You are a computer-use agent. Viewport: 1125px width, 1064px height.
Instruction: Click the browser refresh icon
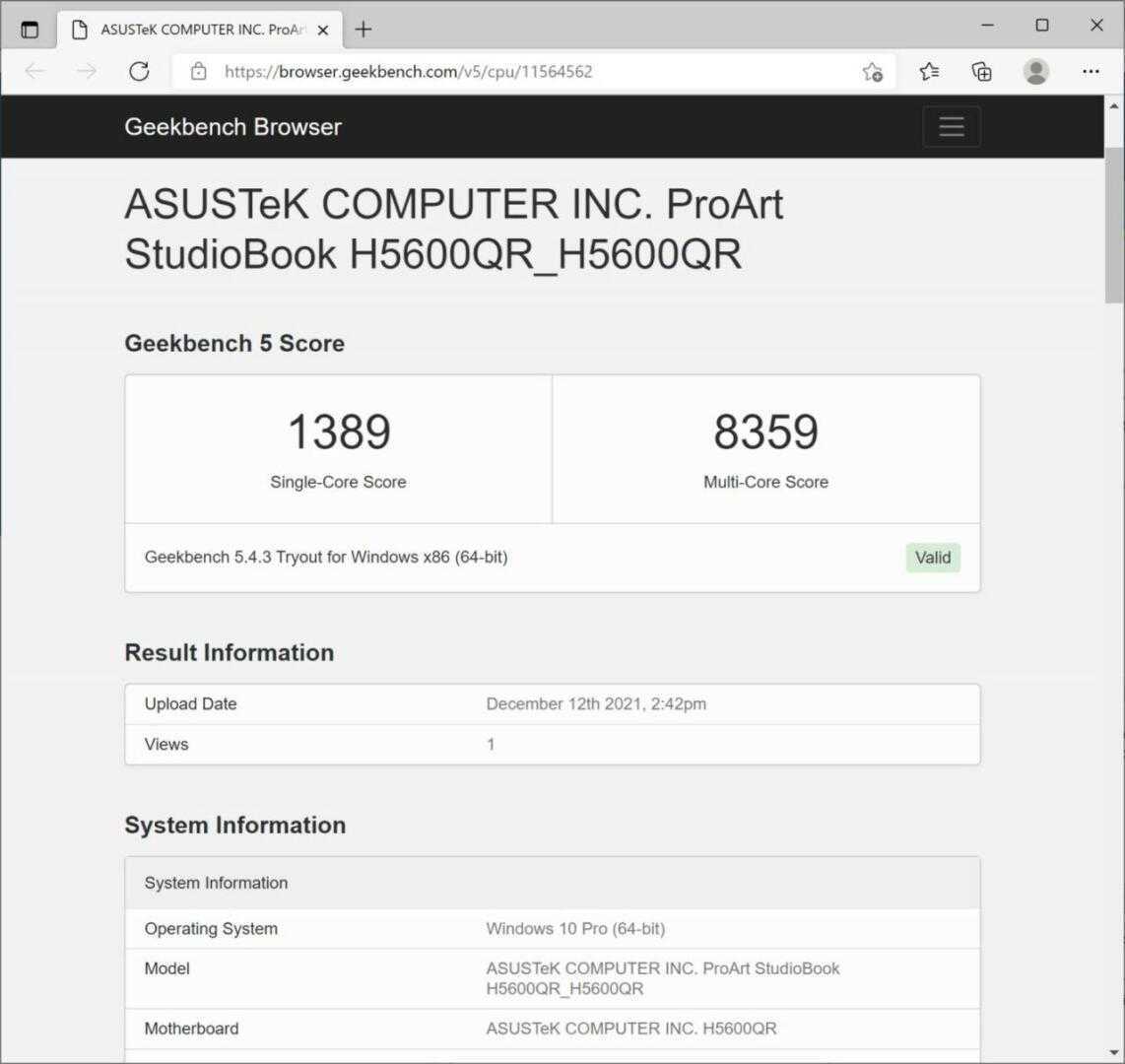tap(139, 71)
